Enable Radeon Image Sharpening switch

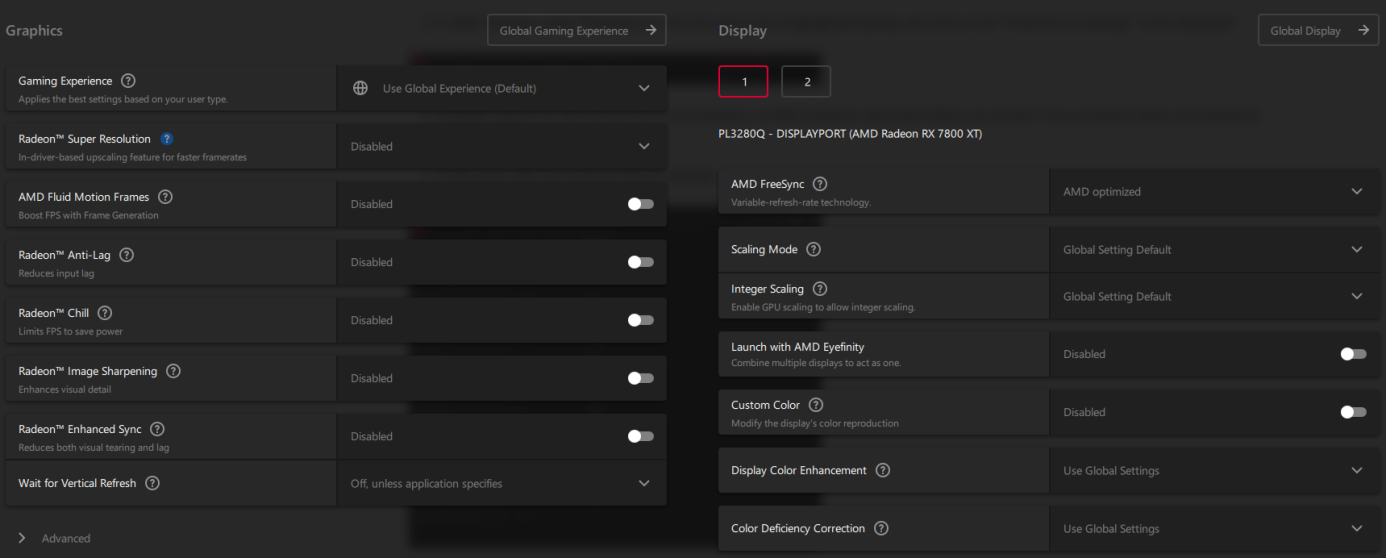coord(640,378)
